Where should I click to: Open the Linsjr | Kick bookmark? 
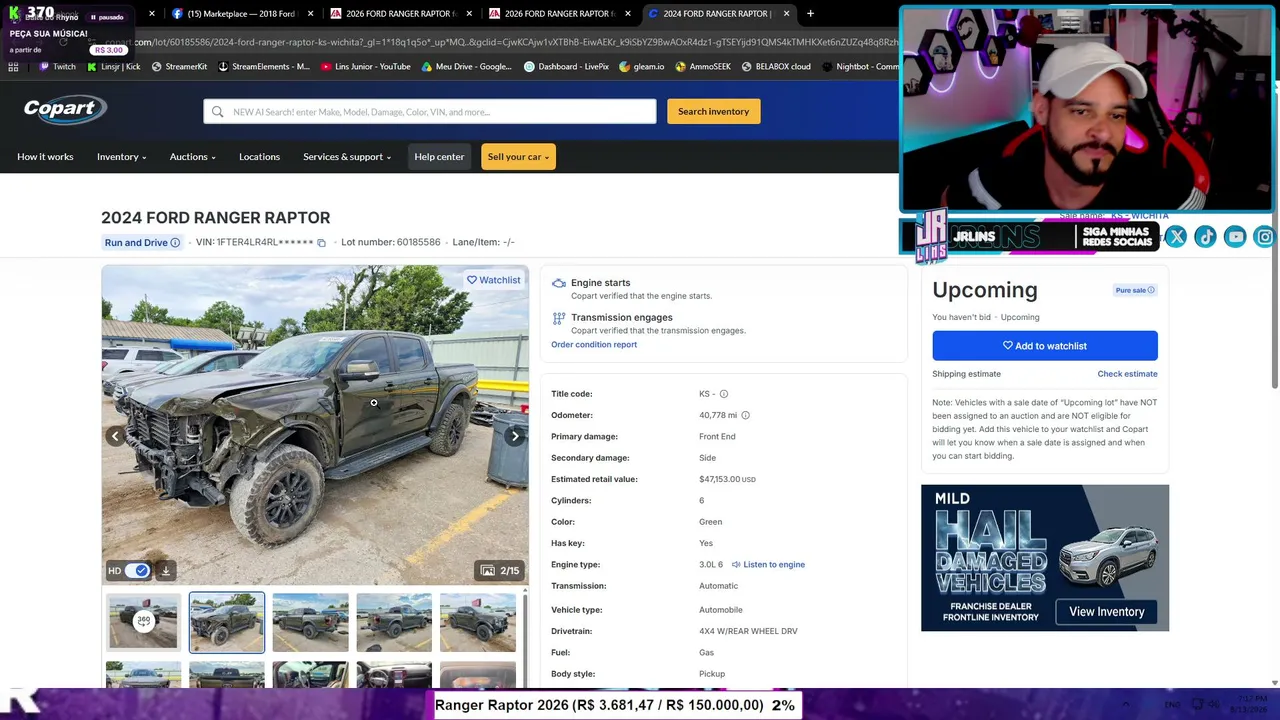(x=114, y=67)
